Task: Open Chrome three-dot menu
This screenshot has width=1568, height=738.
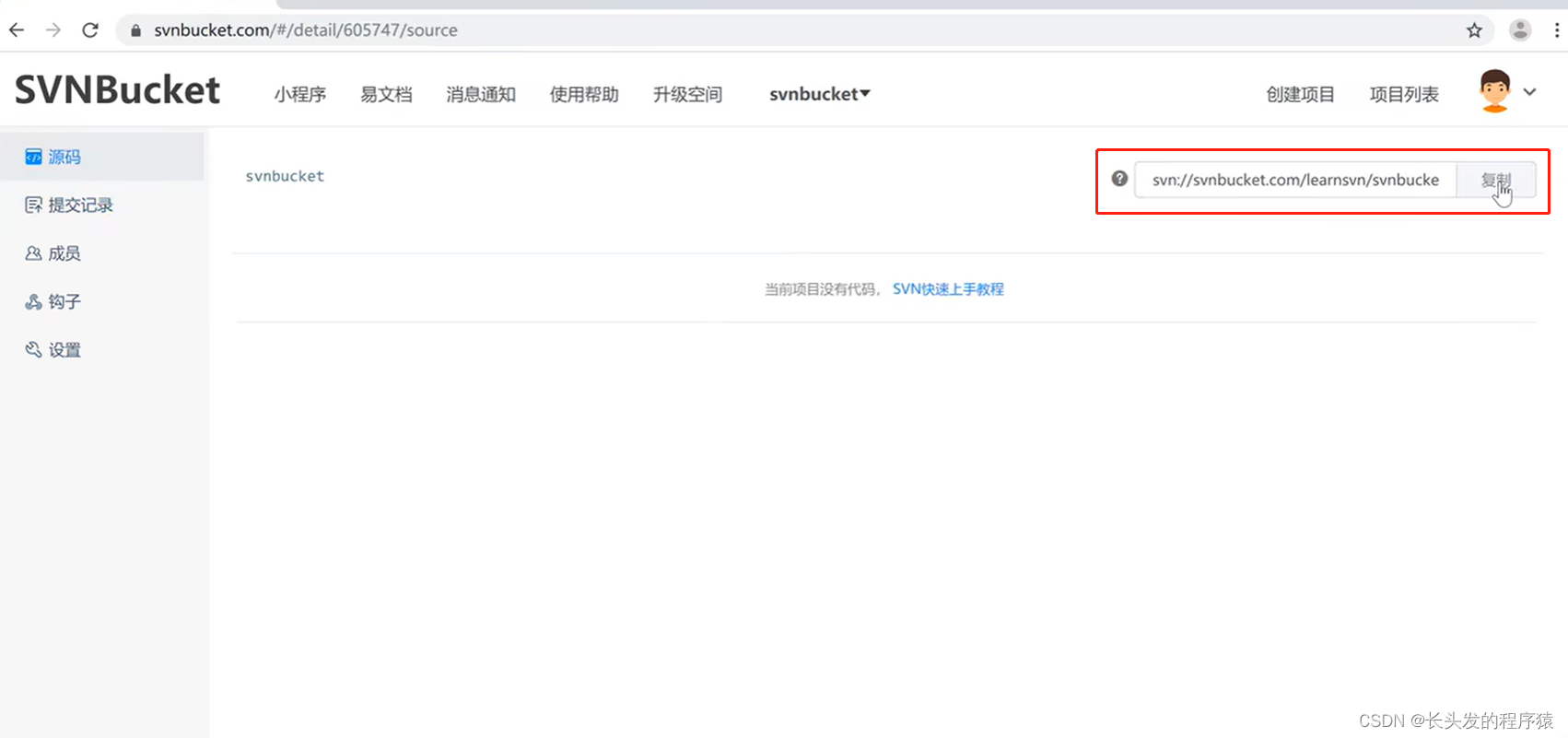Action: coord(1557,30)
